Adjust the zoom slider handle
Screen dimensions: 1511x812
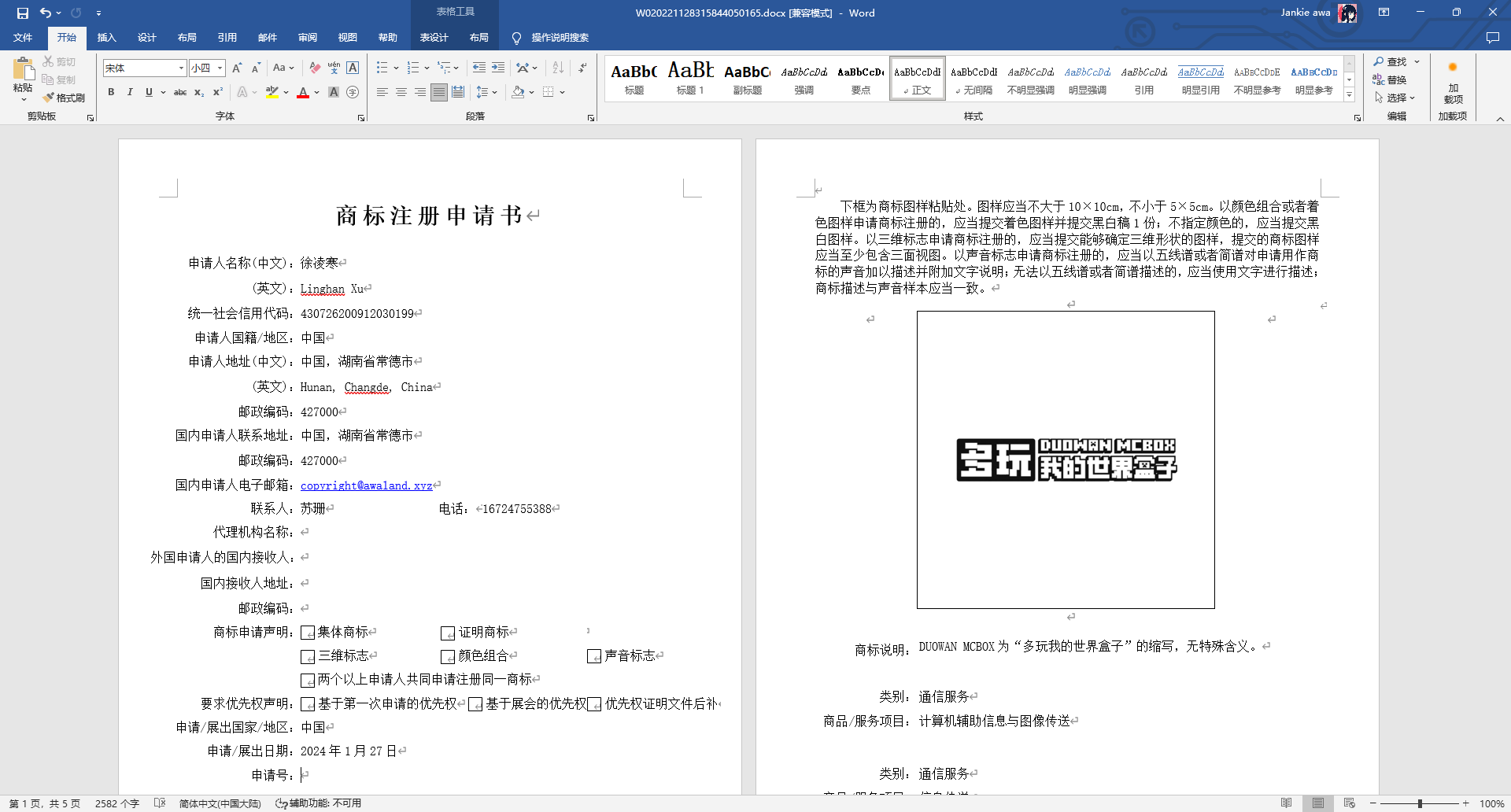[x=1420, y=803]
